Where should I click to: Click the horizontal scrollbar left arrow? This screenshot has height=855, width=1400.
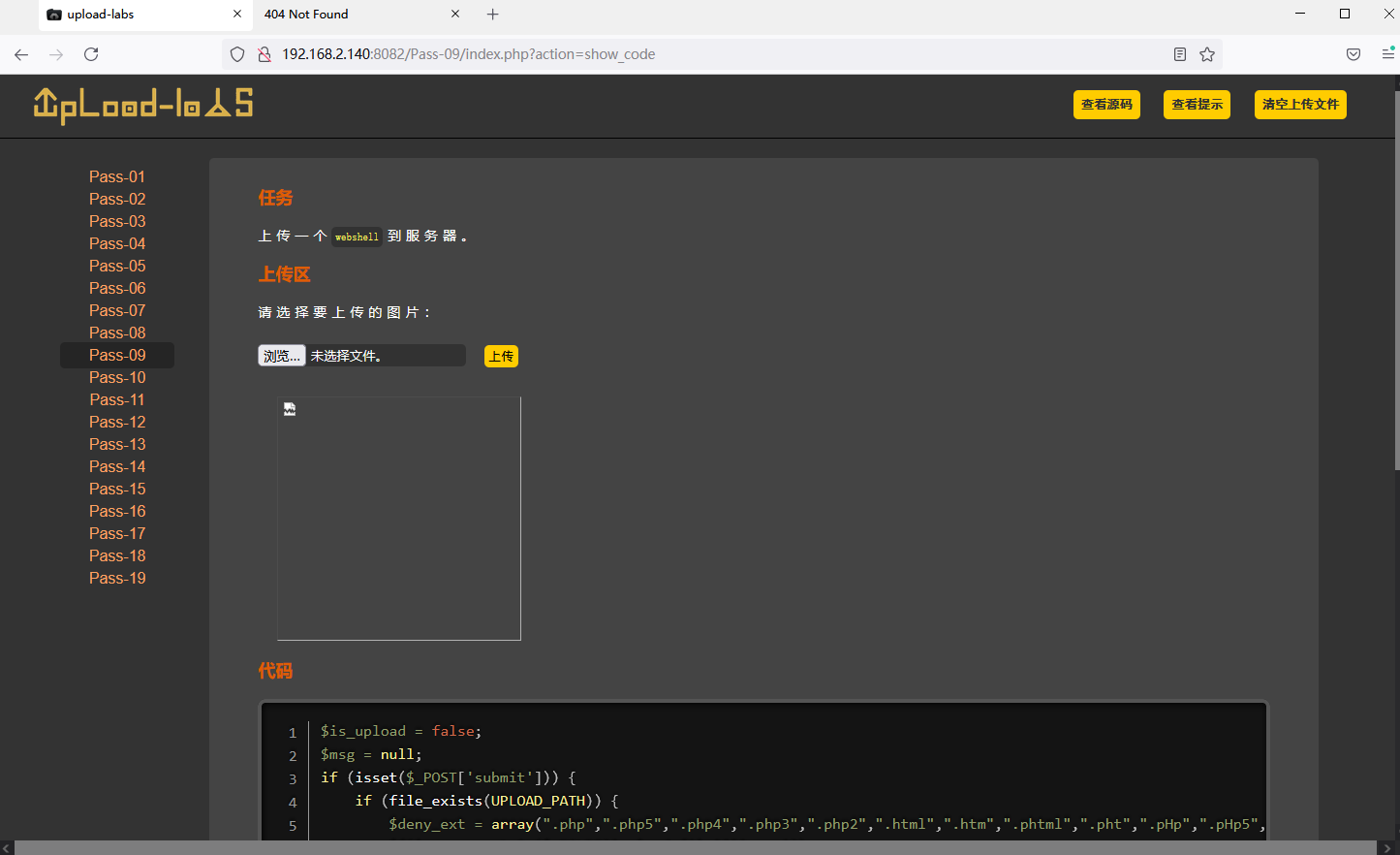point(7,848)
